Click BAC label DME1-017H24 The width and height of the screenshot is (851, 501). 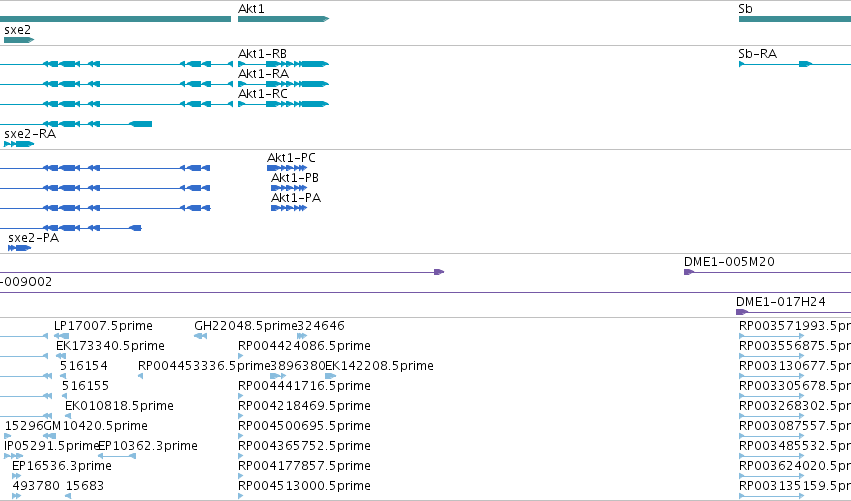[780, 302]
